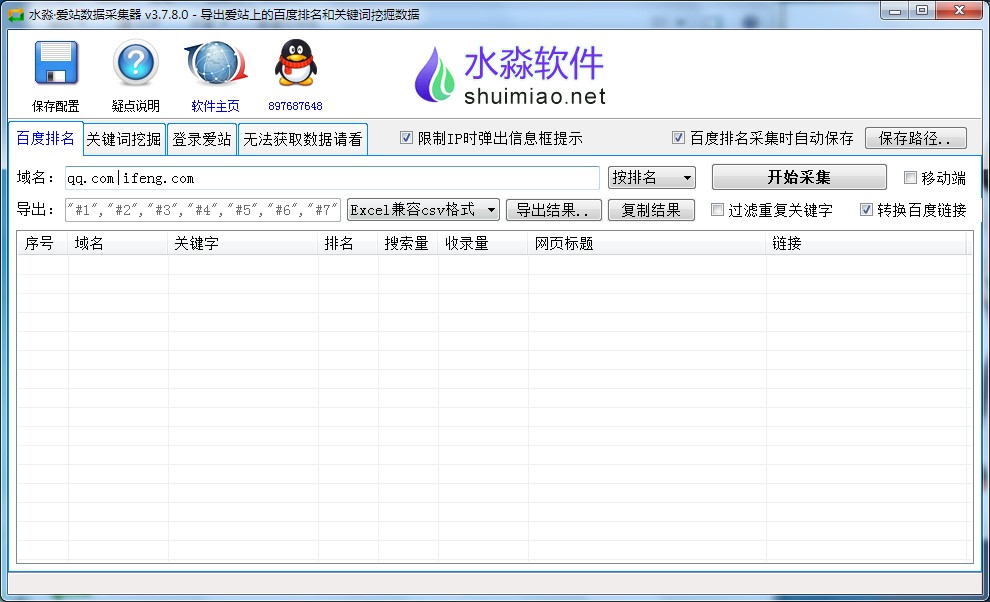The width and height of the screenshot is (990, 602).
Task: Switch to the 百度排名 tab
Action: coord(45,138)
